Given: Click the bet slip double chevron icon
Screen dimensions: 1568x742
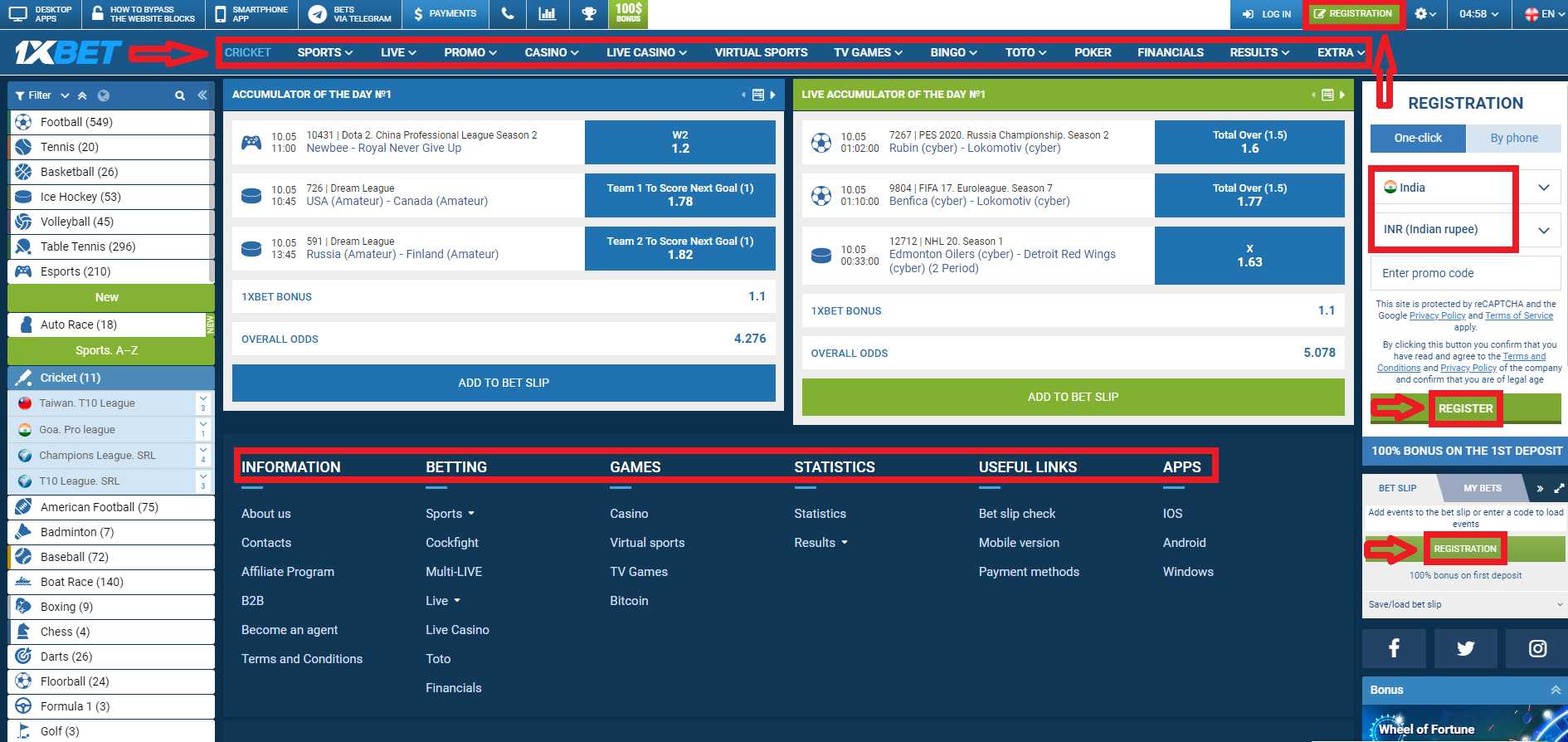Looking at the screenshot, I should (x=1540, y=488).
